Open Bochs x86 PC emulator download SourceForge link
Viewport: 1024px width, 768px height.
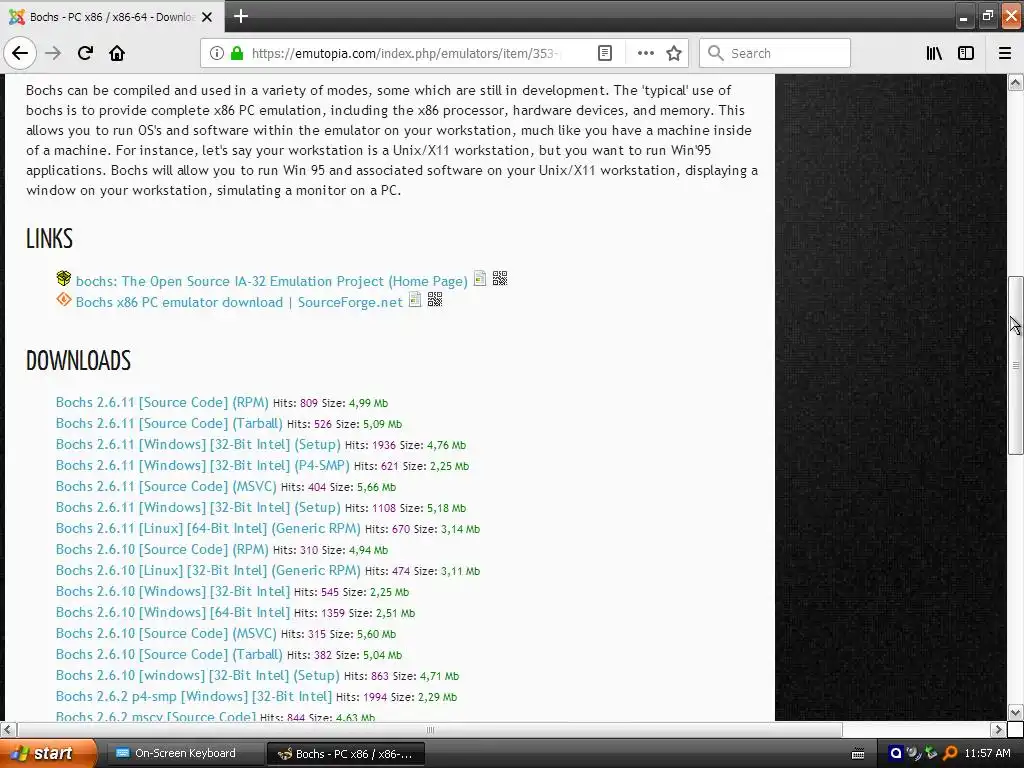click(239, 302)
